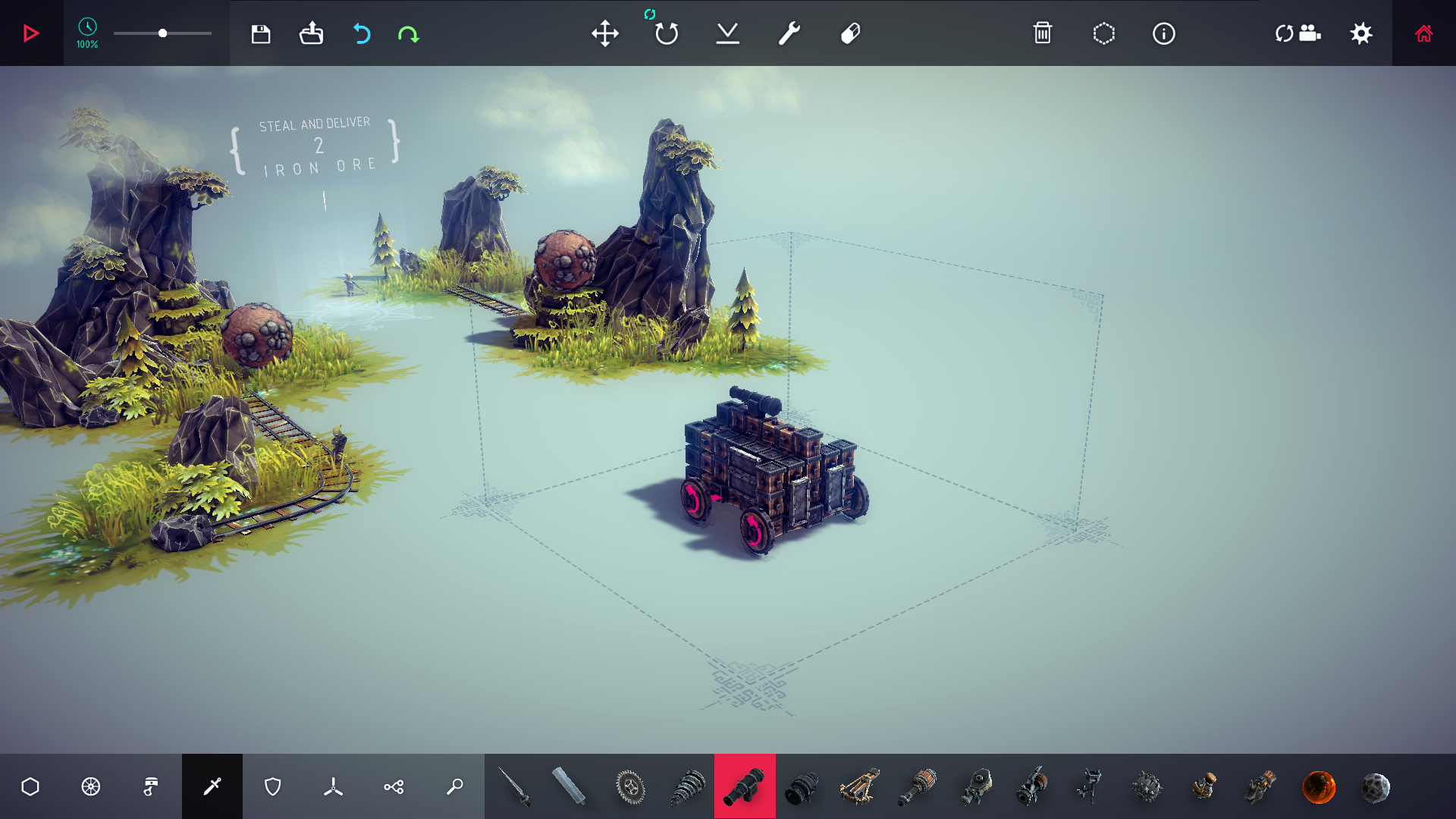Click the iron ore boulder on the right island
The image size is (1456, 819).
click(x=565, y=259)
